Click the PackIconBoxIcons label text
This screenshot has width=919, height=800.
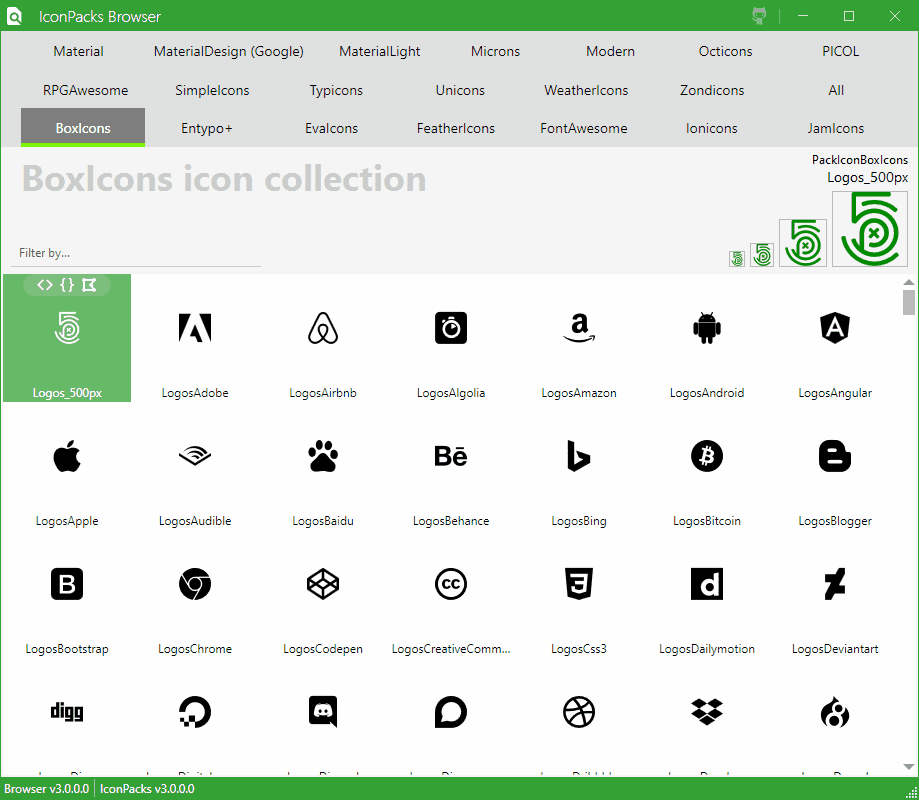pos(859,159)
